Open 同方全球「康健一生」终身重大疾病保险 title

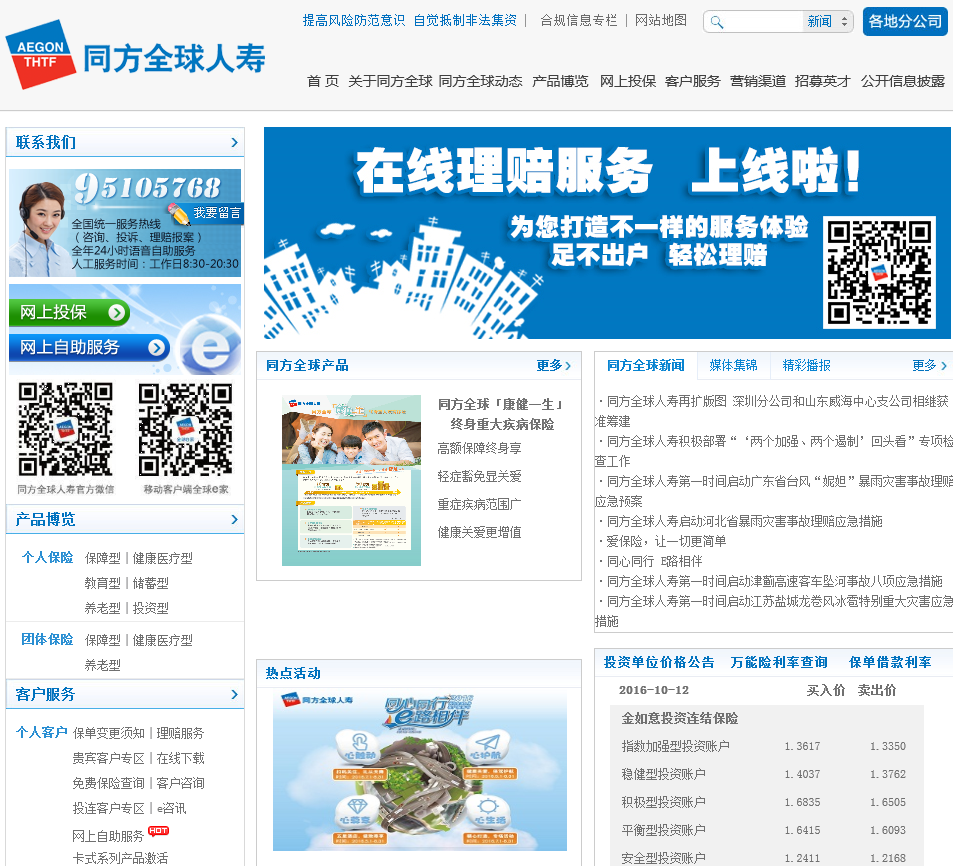502,414
